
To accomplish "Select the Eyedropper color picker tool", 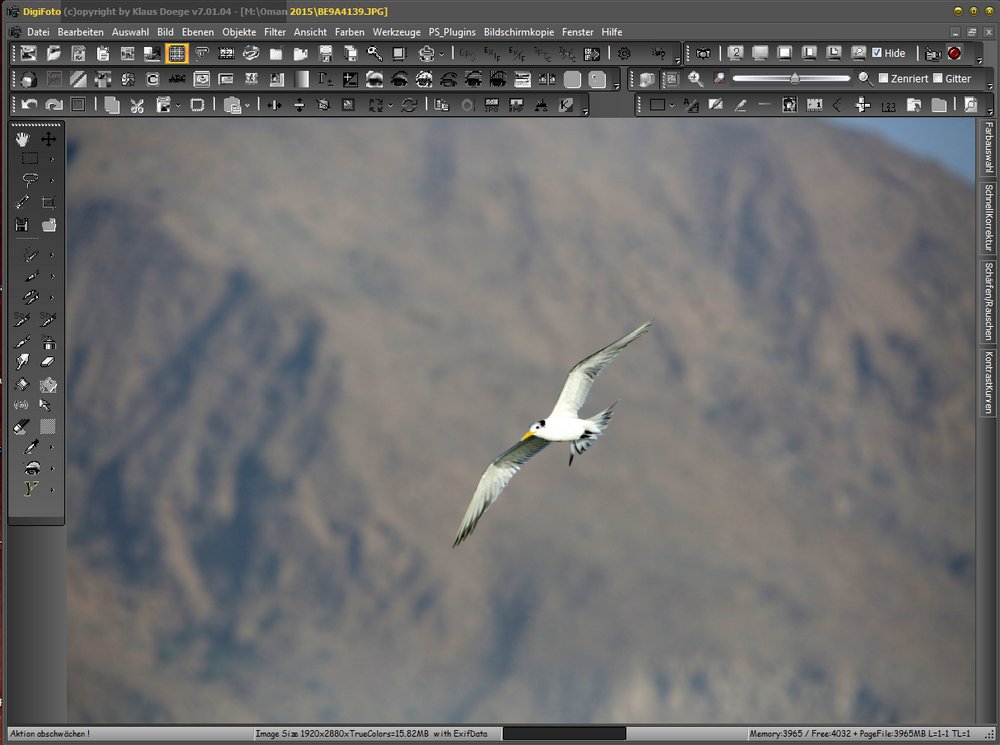I will (x=29, y=447).
